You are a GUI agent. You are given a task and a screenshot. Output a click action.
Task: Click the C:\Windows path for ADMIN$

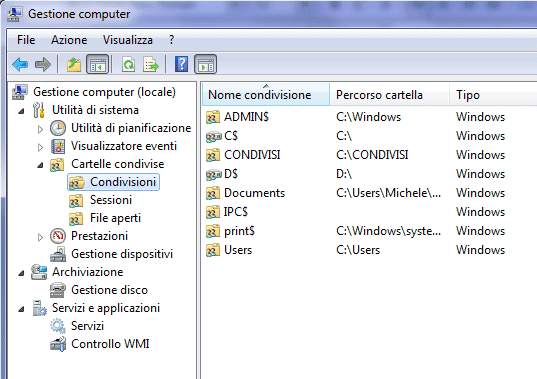tap(369, 117)
